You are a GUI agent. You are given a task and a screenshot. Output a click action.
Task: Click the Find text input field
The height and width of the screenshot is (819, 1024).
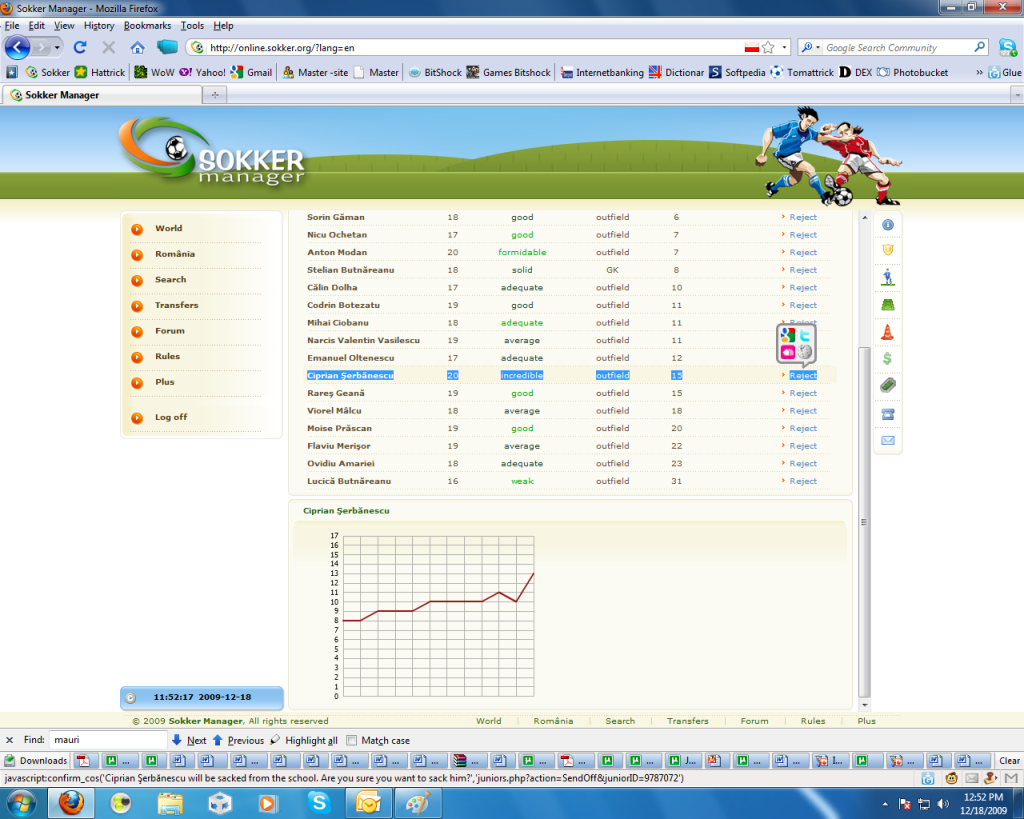pyautogui.click(x=108, y=740)
